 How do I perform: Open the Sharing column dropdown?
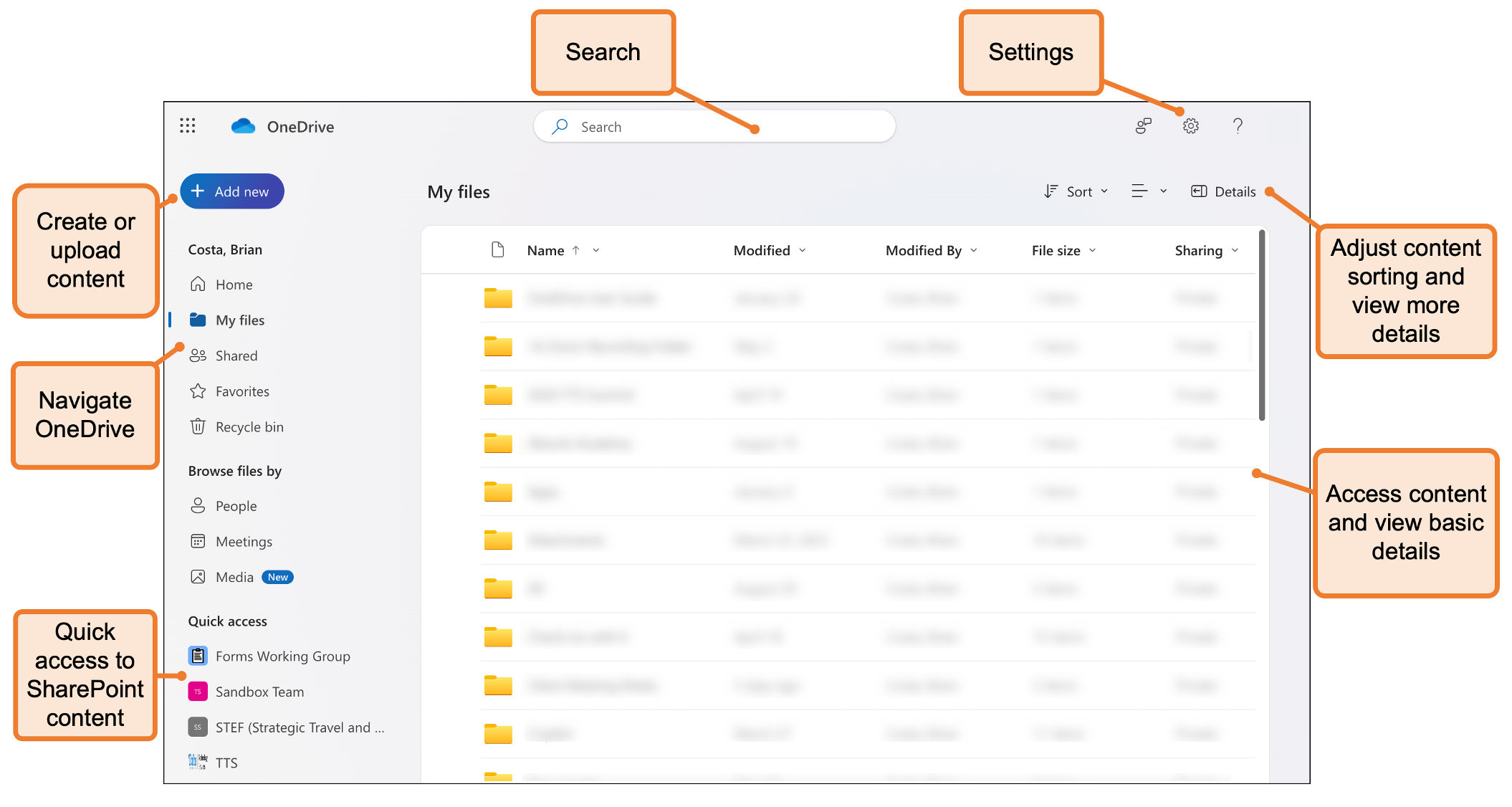tap(1207, 250)
